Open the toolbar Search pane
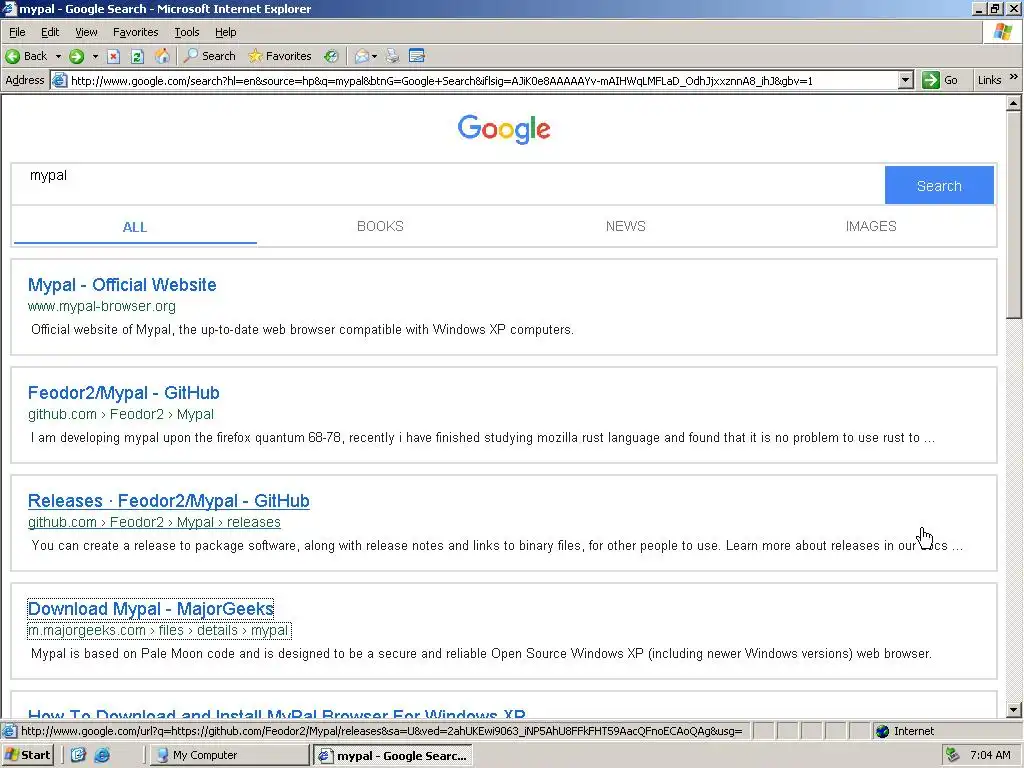This screenshot has height=768, width=1024. pos(210,56)
